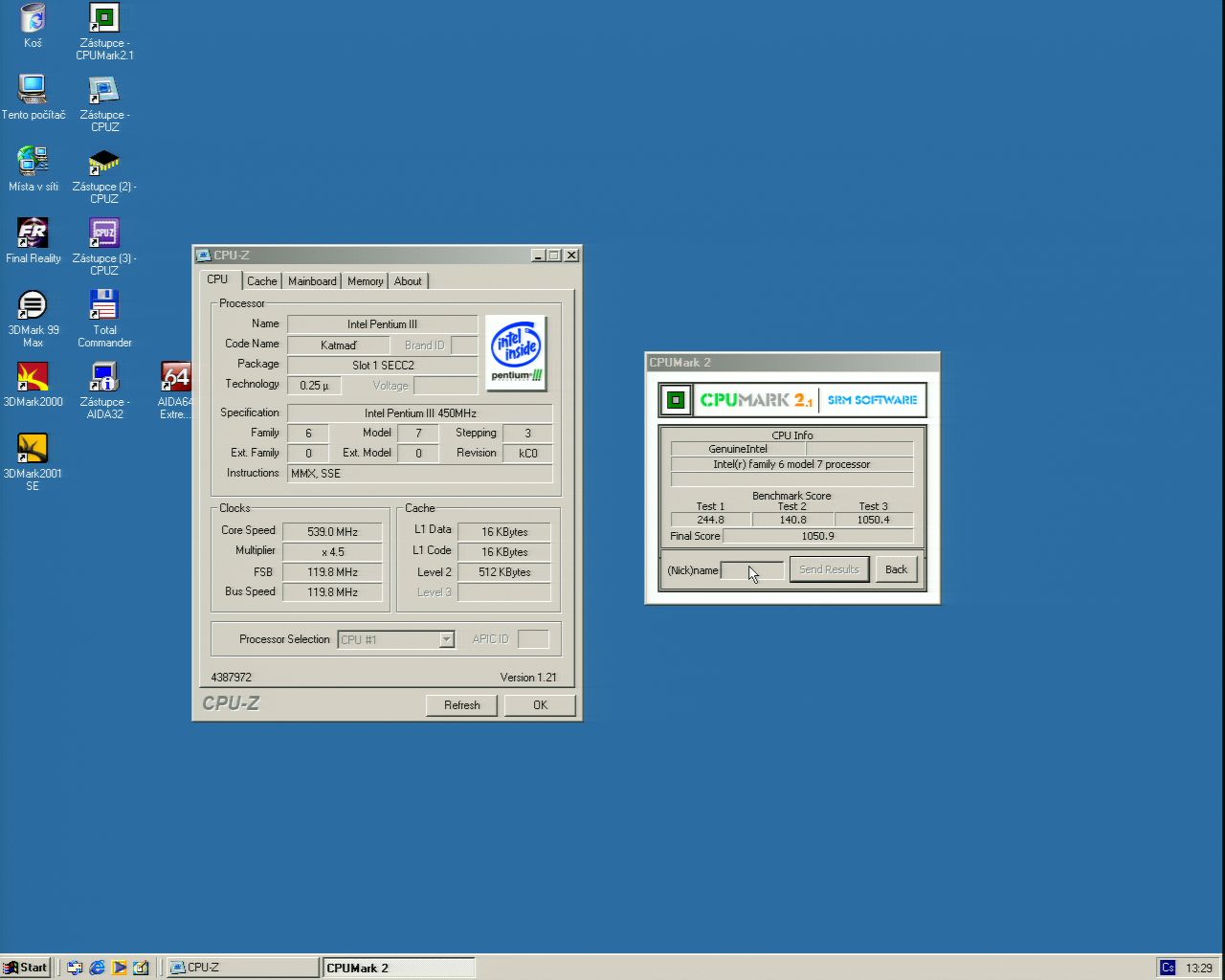The height and width of the screenshot is (980, 1225).
Task: Click the Final Score 1050.9 value
Action: pos(817,536)
